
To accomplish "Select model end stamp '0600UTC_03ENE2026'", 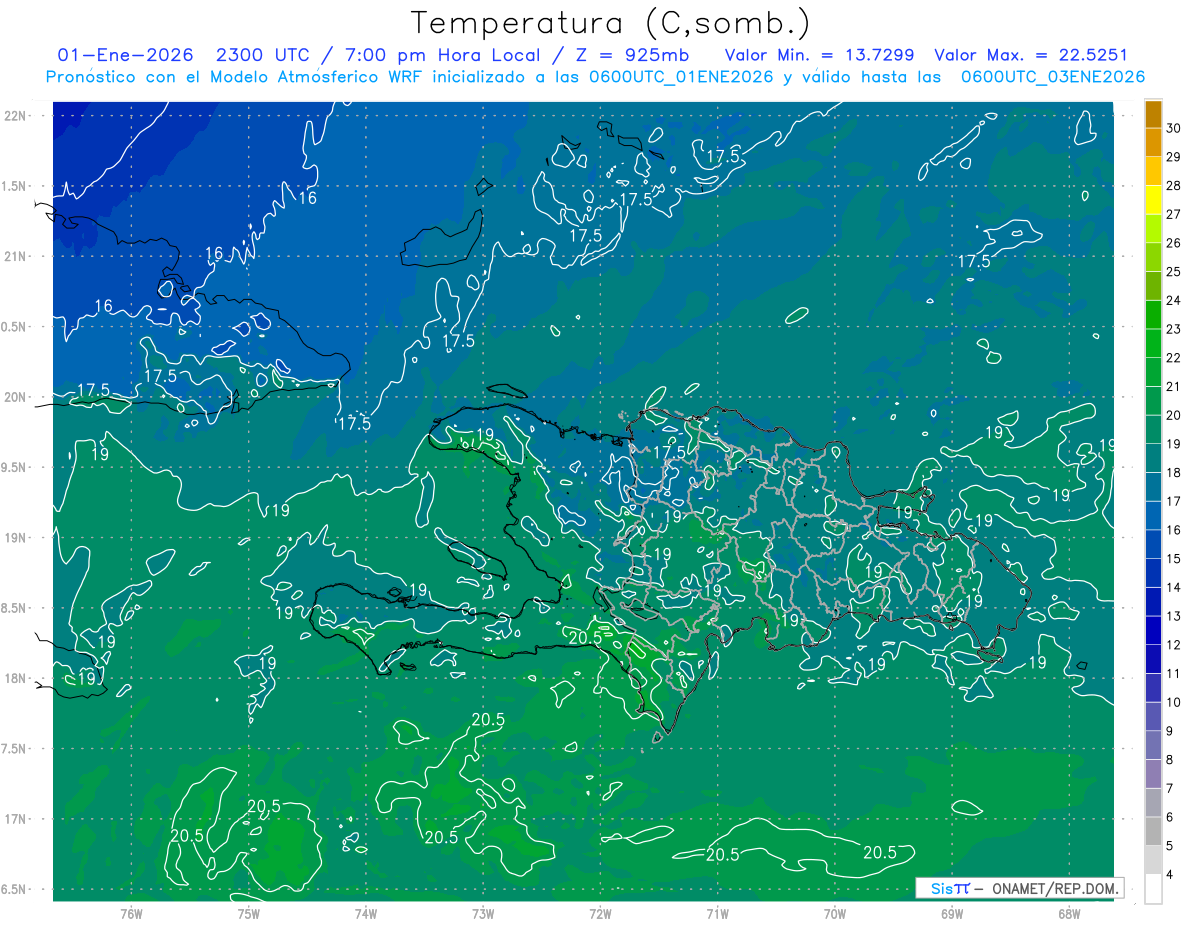I will [1052, 77].
